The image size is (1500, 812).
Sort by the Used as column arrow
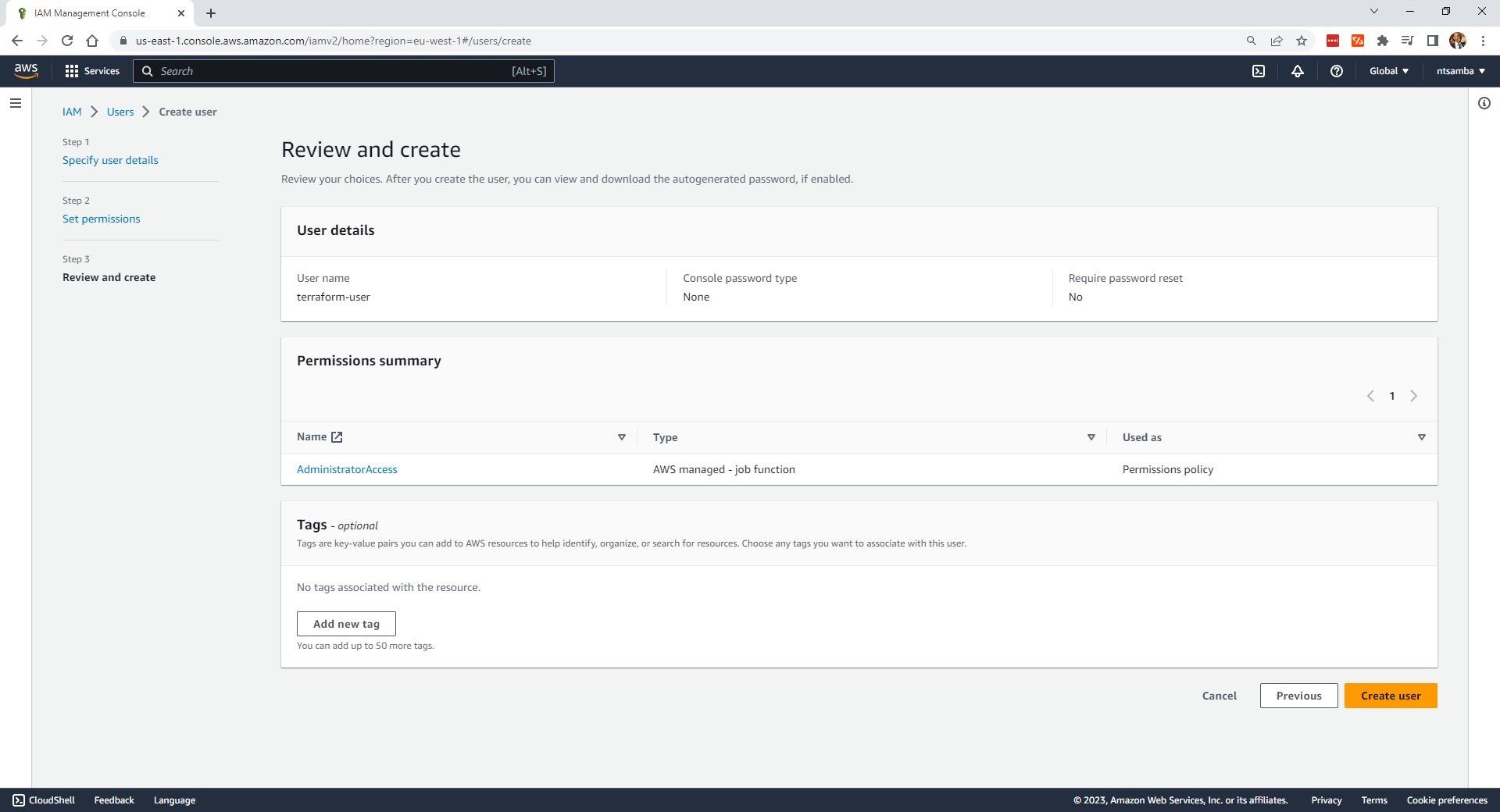coord(1422,437)
